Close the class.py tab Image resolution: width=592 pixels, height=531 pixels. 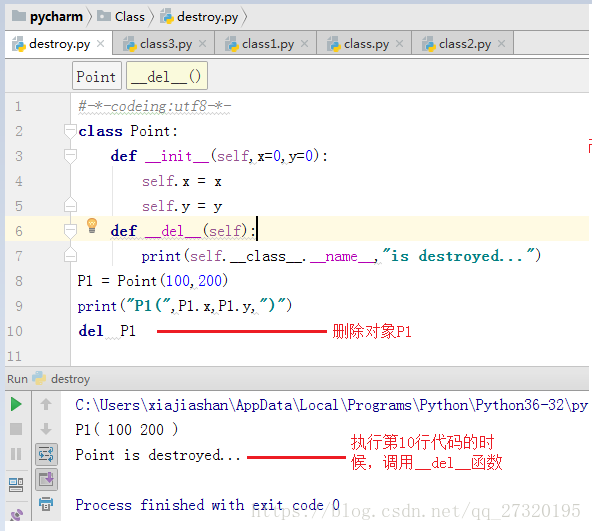(x=399, y=44)
